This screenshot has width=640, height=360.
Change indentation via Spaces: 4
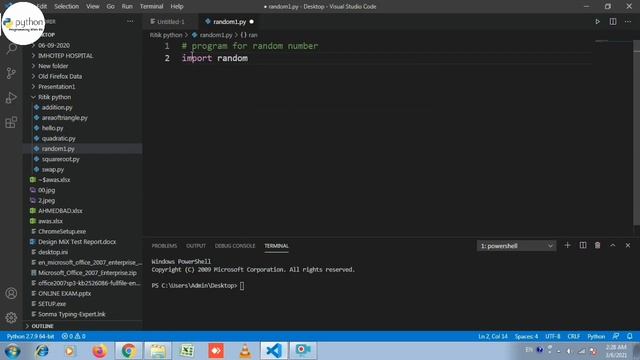pos(526,336)
